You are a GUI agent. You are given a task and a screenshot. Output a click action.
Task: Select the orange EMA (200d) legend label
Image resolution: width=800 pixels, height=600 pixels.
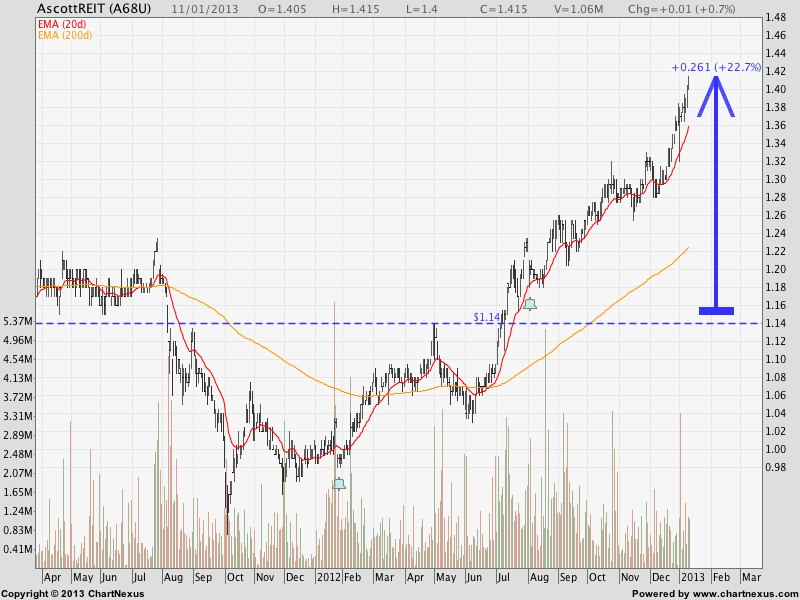click(x=67, y=35)
